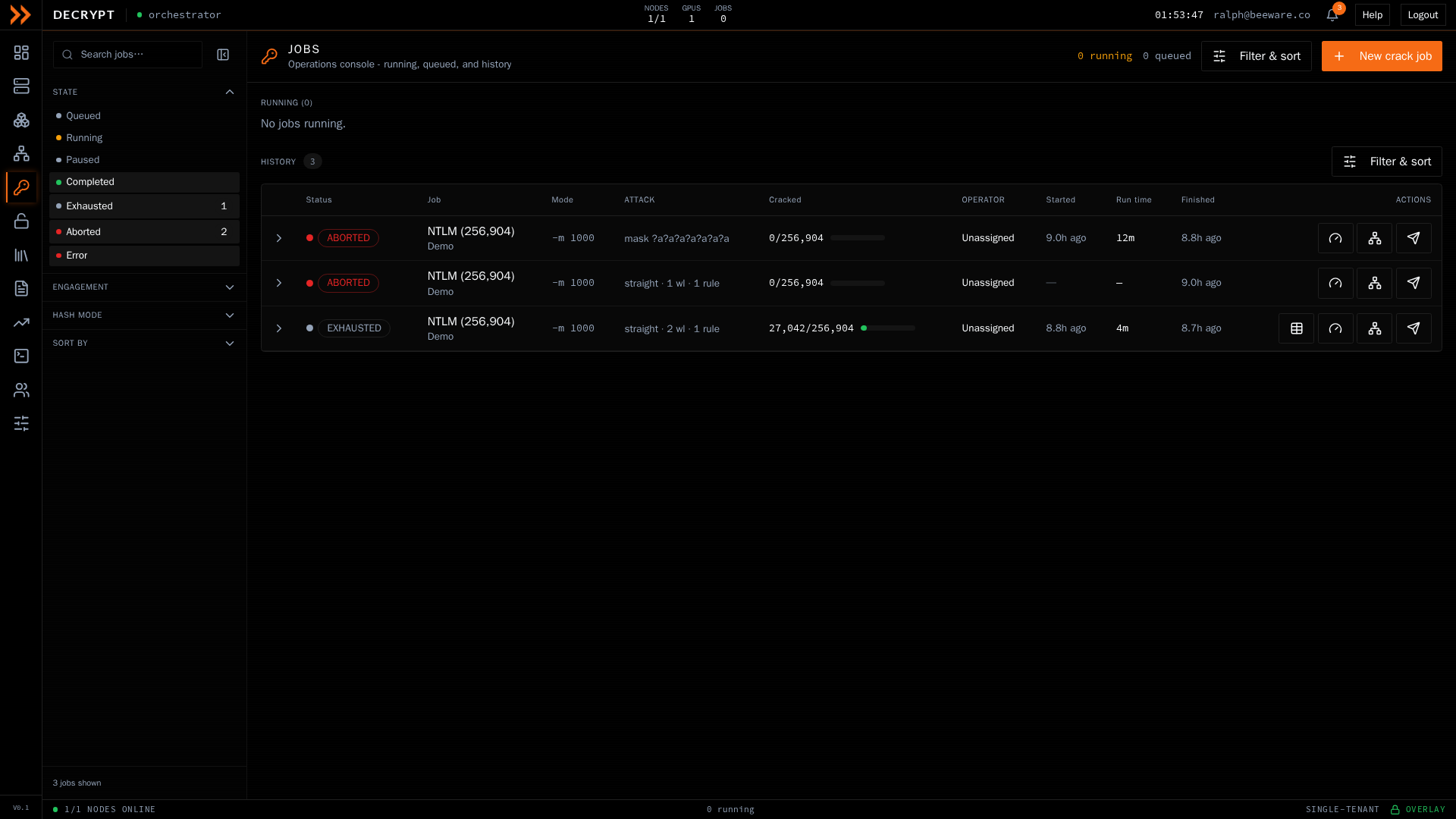
Task: Click send icon for mask attack job
Action: coord(1414,238)
